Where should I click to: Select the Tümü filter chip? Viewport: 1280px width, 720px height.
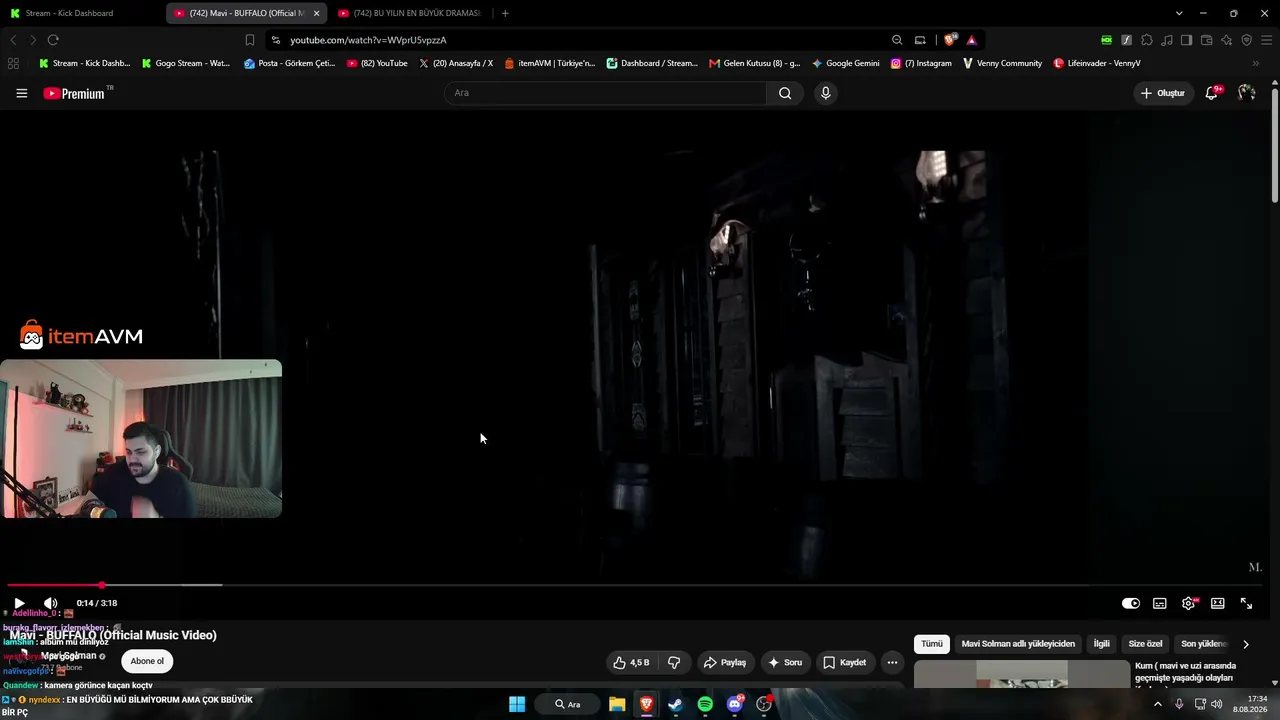(x=931, y=644)
